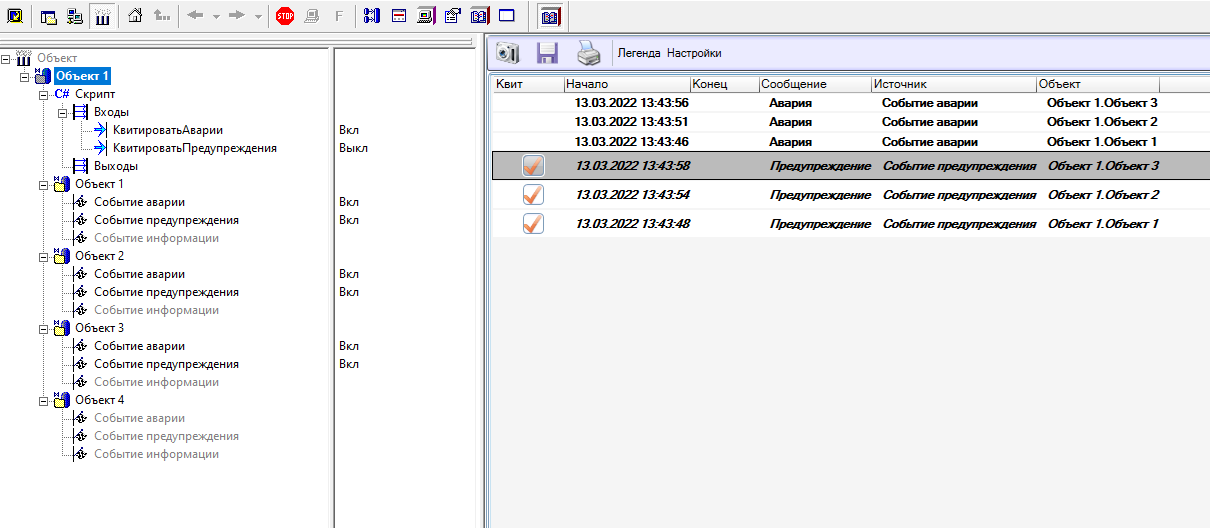The width and height of the screenshot is (1210, 528).
Task: Click the greyed computer icon after STOP
Action: pos(312,16)
